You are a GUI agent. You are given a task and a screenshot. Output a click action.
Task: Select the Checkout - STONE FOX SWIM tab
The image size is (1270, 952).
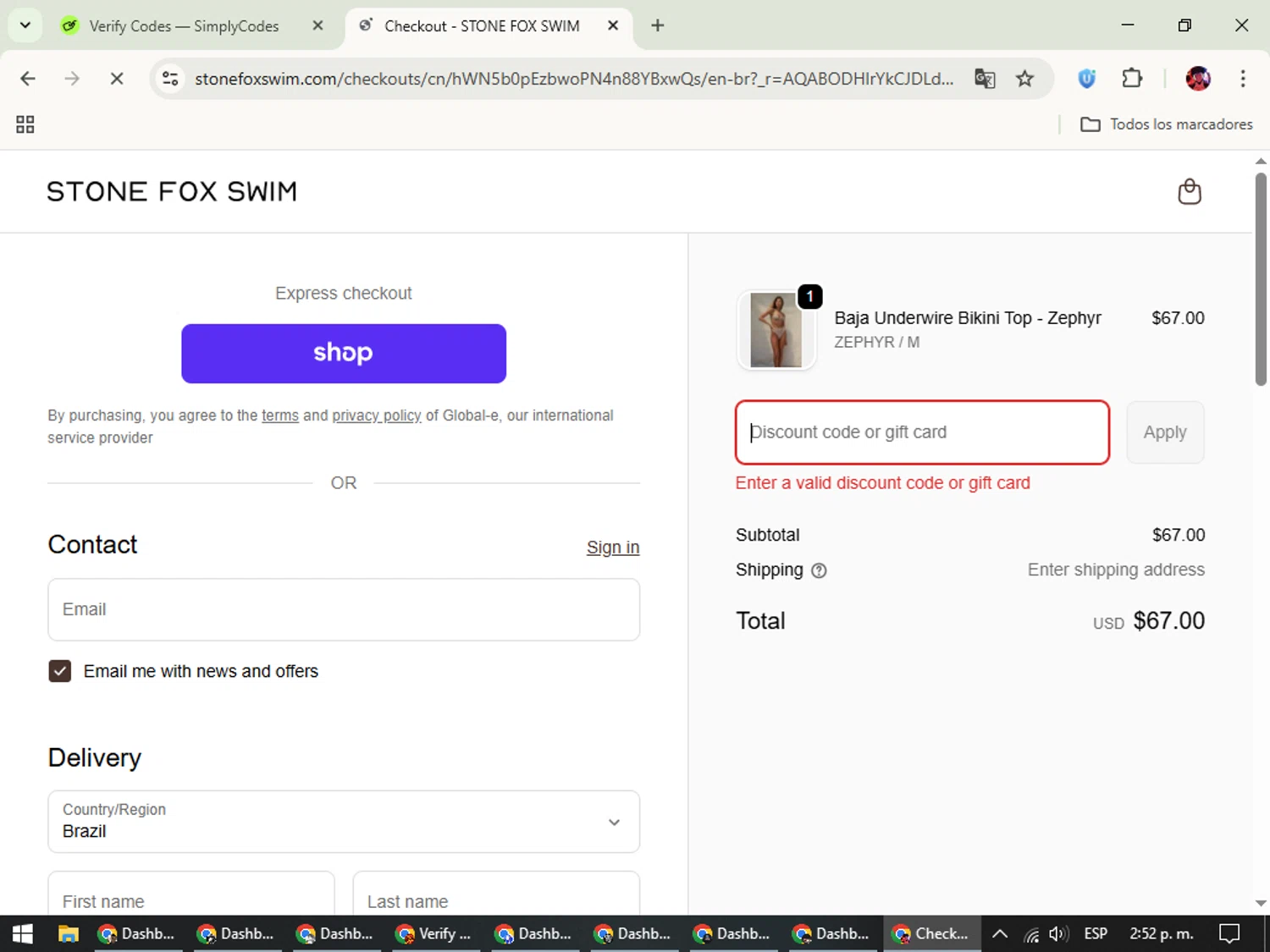click(482, 25)
